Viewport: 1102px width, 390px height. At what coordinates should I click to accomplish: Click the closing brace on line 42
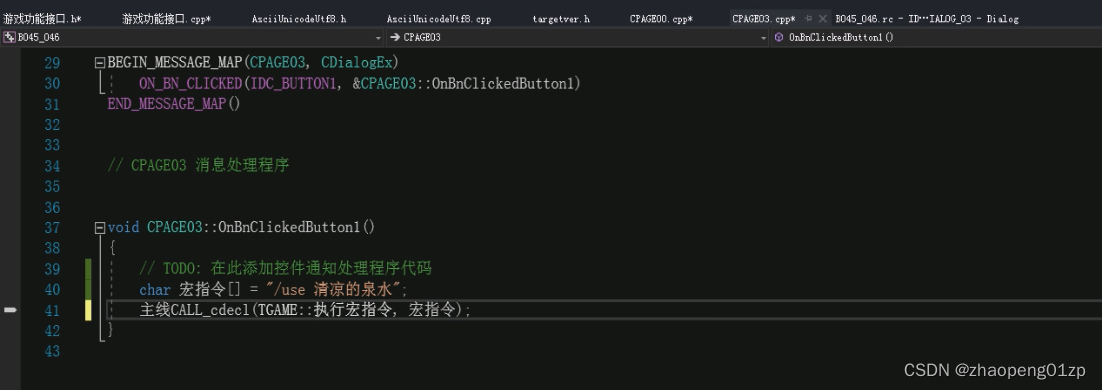point(111,330)
